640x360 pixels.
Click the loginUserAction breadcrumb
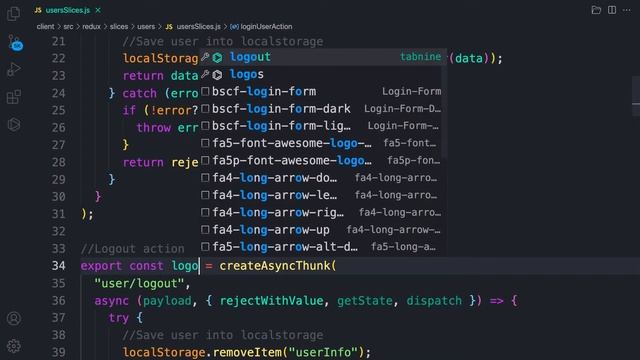(261, 27)
